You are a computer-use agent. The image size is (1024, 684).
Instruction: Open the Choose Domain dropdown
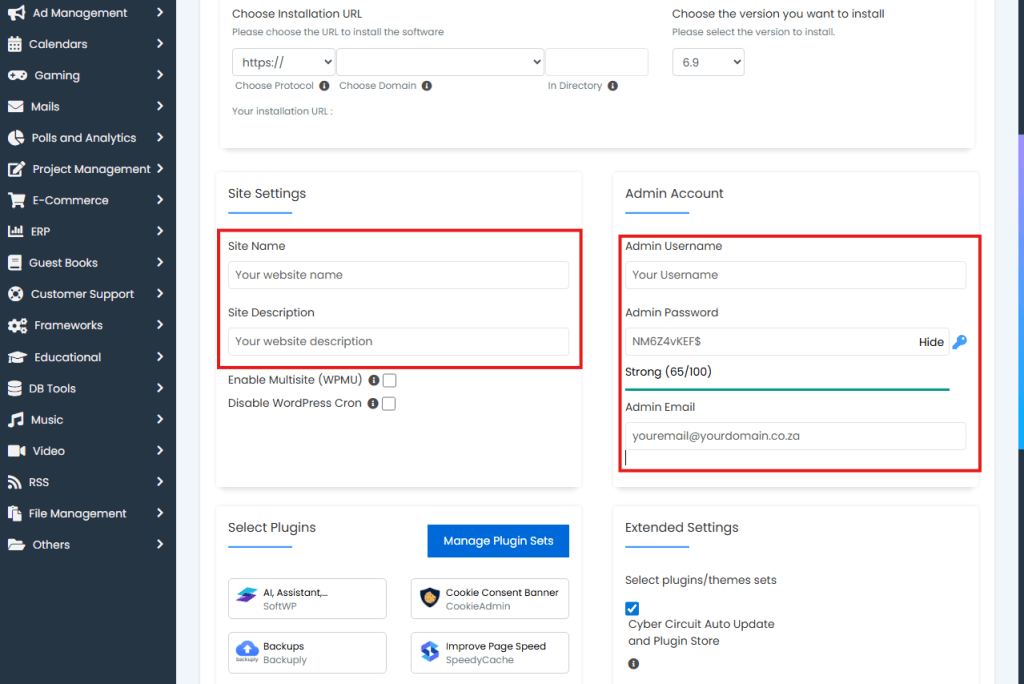point(440,62)
